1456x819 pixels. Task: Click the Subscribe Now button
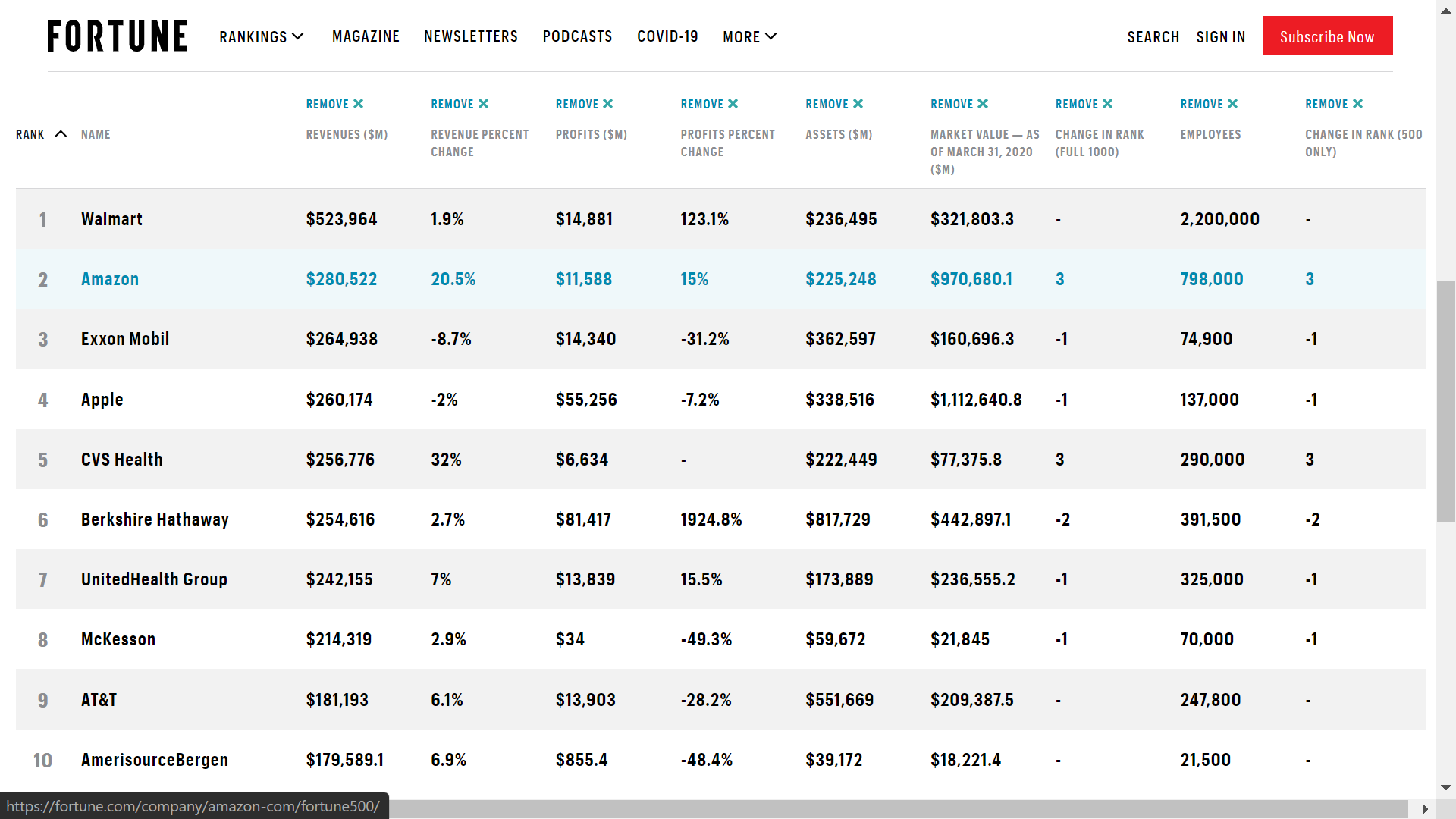[x=1327, y=36]
